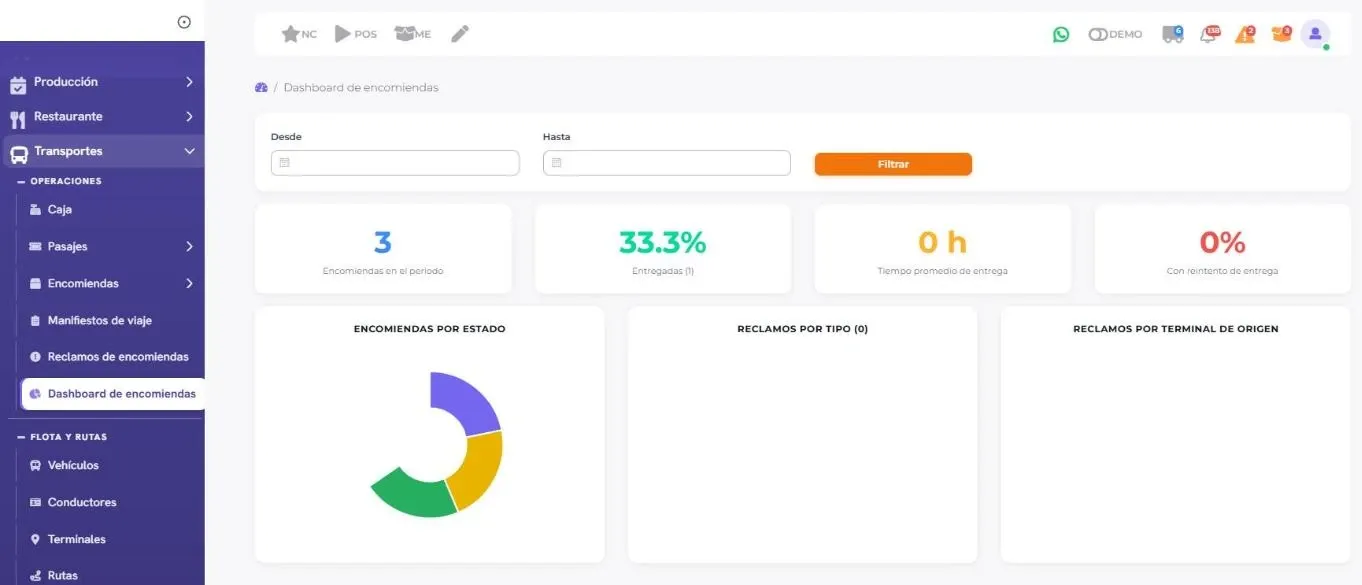Click the '3' Encomiendas en el período card
This screenshot has width=1362, height=585.
pyautogui.click(x=383, y=249)
